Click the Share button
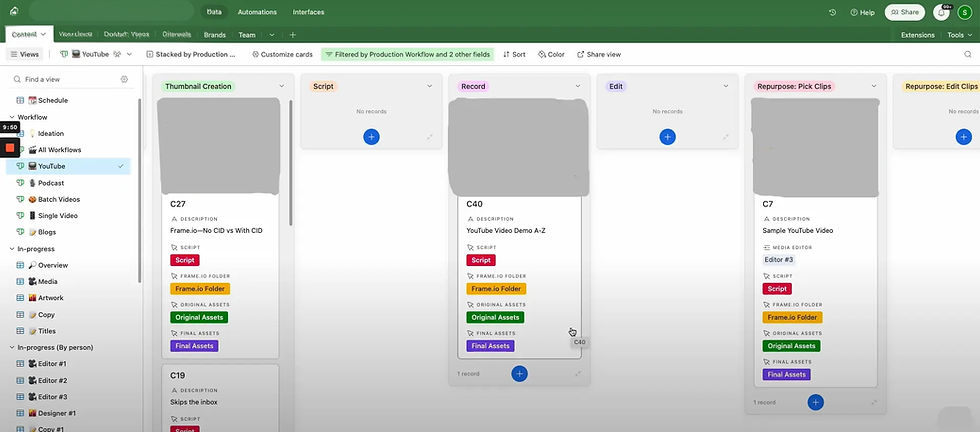 click(x=904, y=12)
